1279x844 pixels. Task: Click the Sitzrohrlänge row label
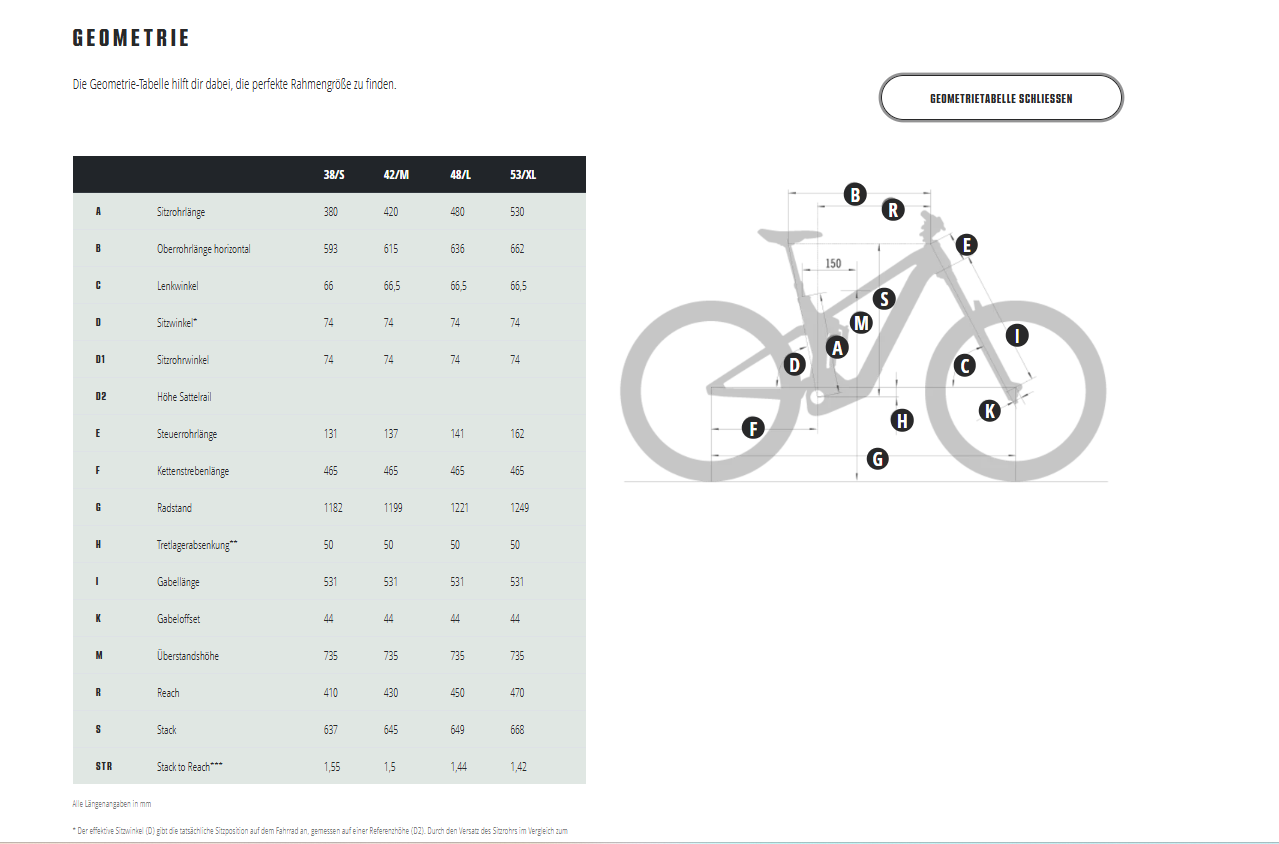(x=181, y=212)
